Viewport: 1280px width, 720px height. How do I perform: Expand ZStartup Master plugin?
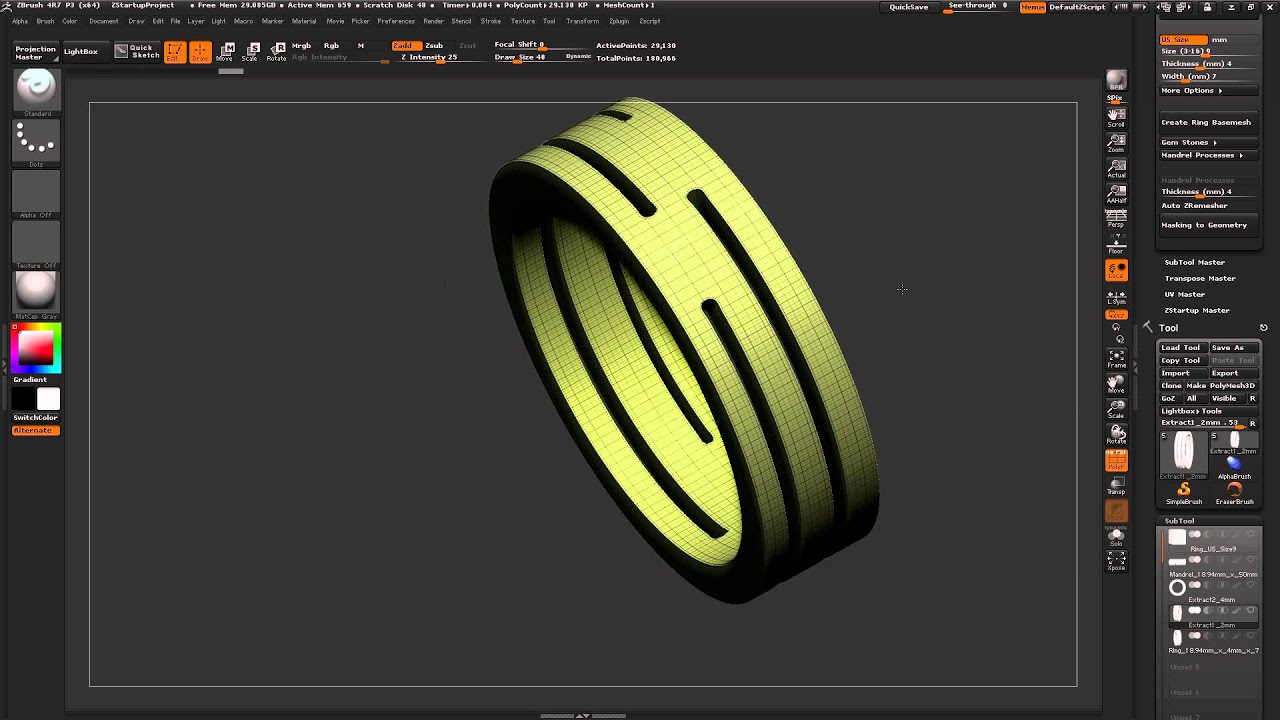click(x=1197, y=310)
